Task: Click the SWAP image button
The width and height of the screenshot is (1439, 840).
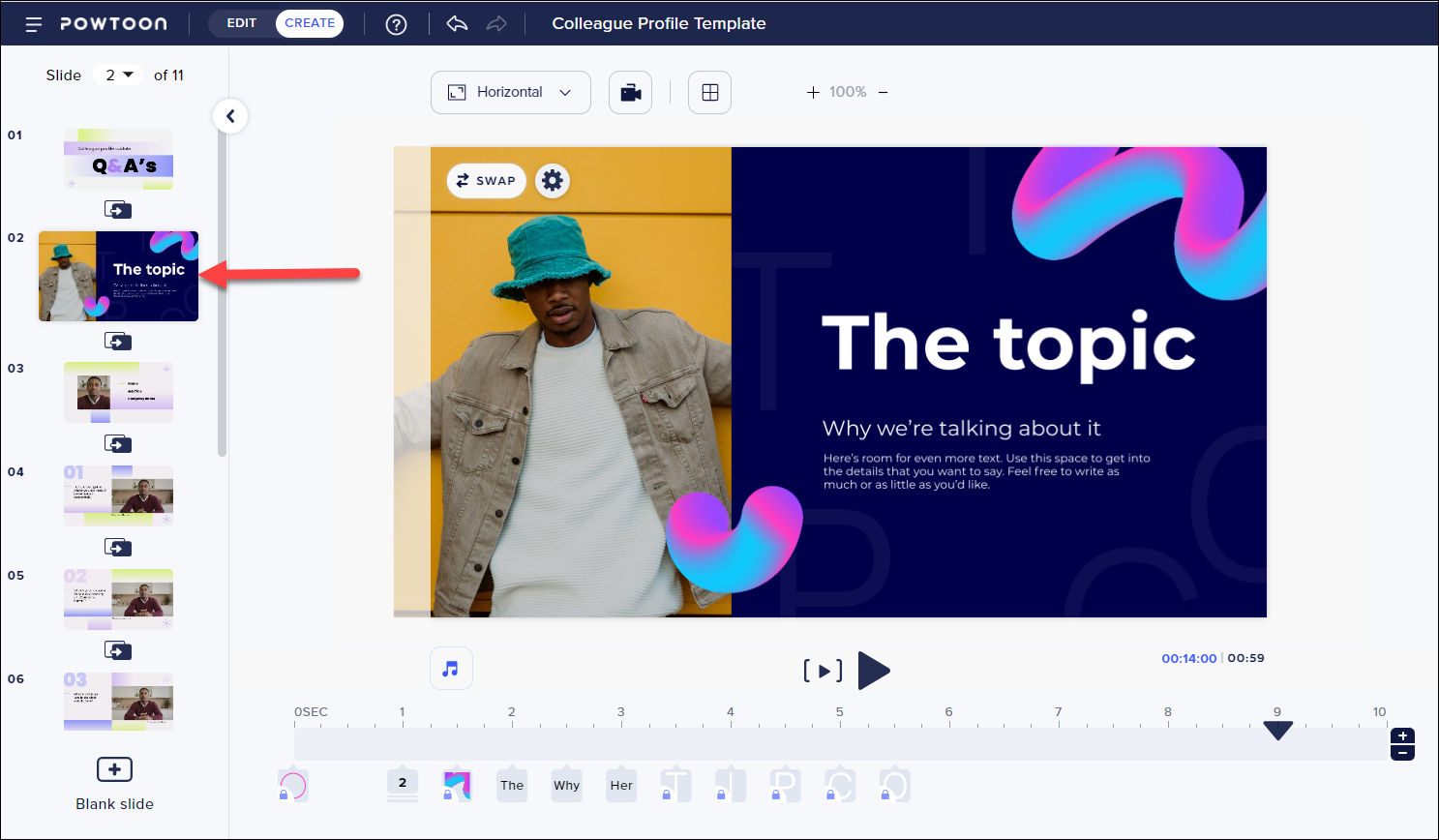Action: click(486, 181)
